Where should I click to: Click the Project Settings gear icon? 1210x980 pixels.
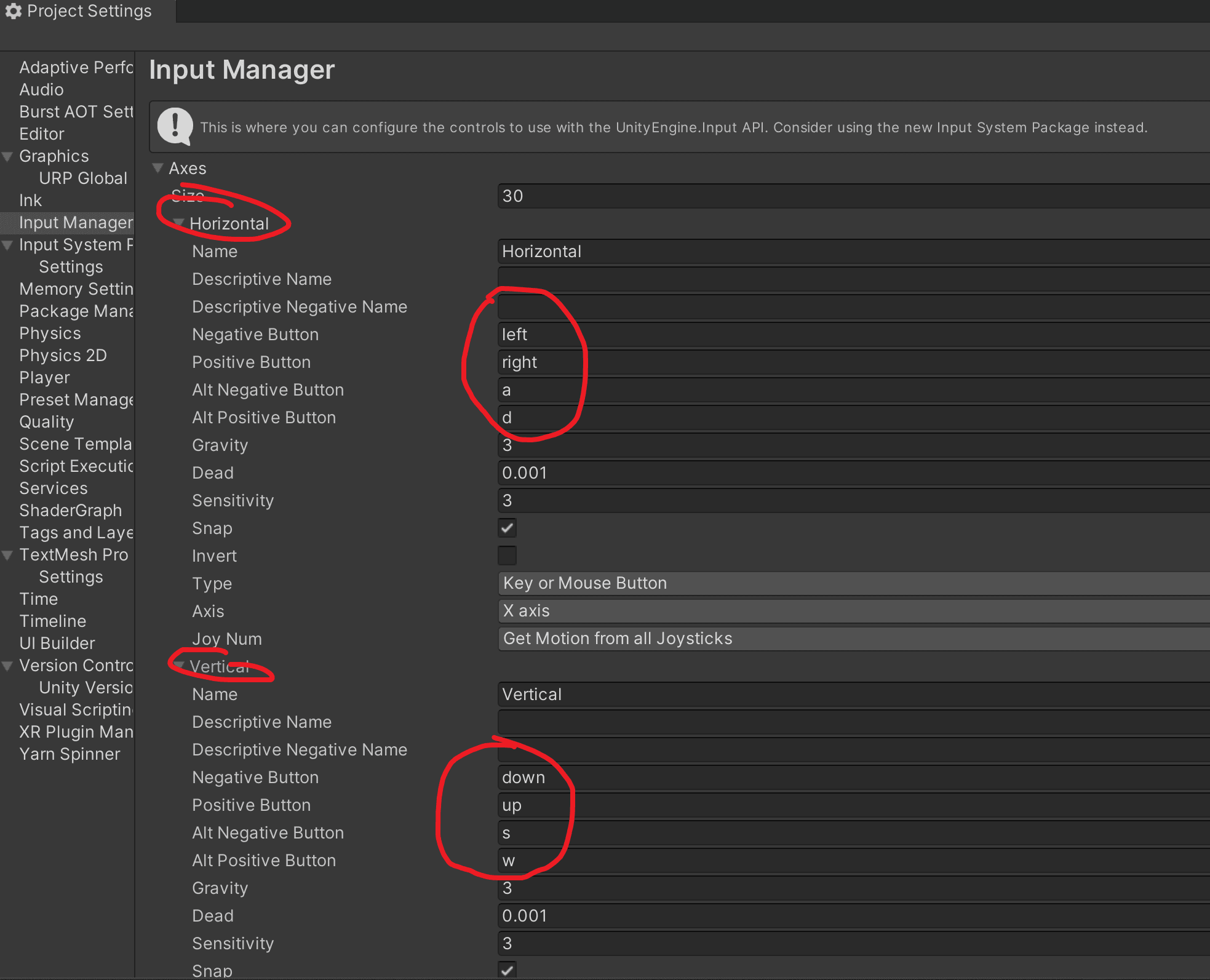(x=14, y=11)
